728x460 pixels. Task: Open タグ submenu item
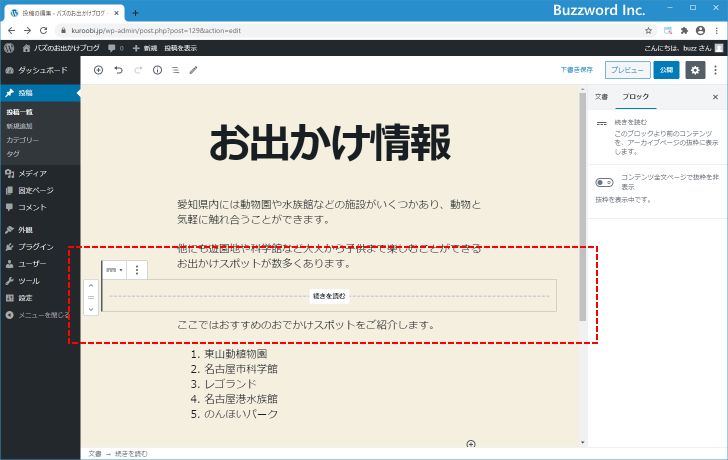click(x=13, y=154)
